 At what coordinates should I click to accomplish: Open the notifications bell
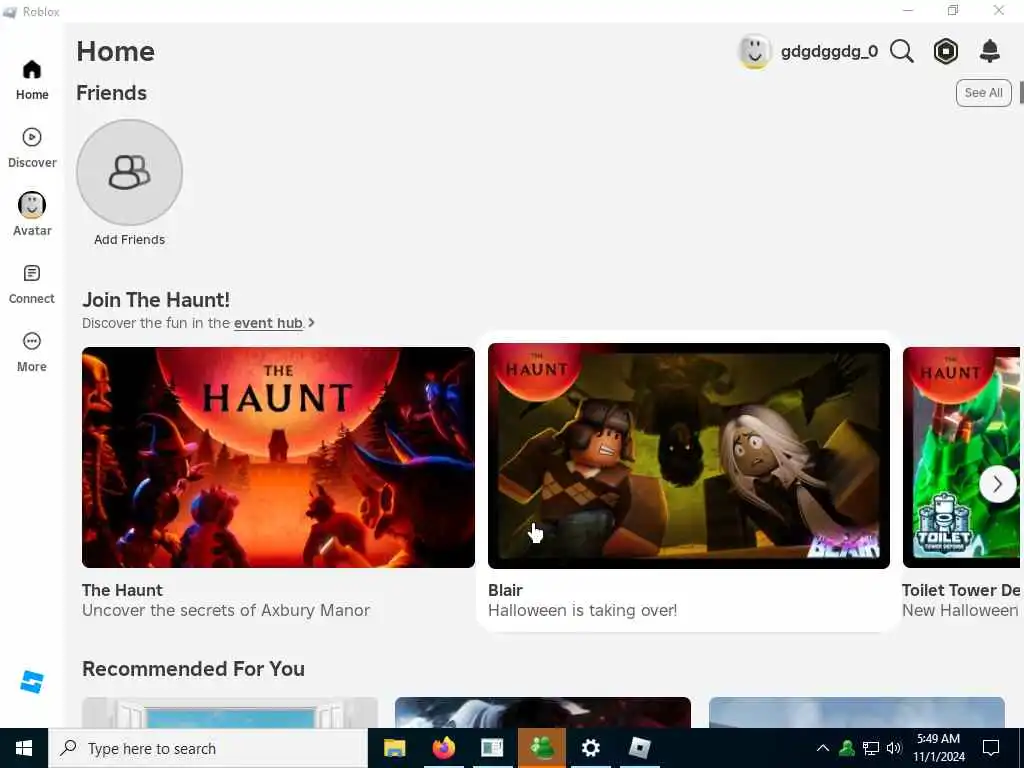990,51
